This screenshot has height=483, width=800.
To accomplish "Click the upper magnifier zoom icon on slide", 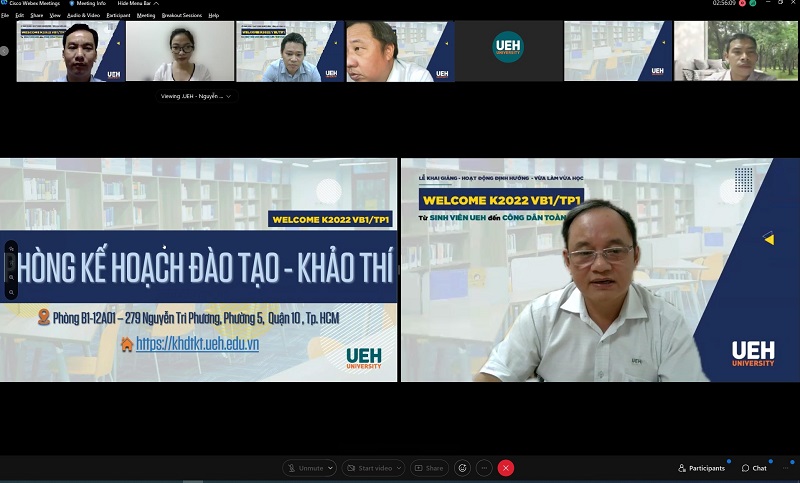I will point(11,277).
